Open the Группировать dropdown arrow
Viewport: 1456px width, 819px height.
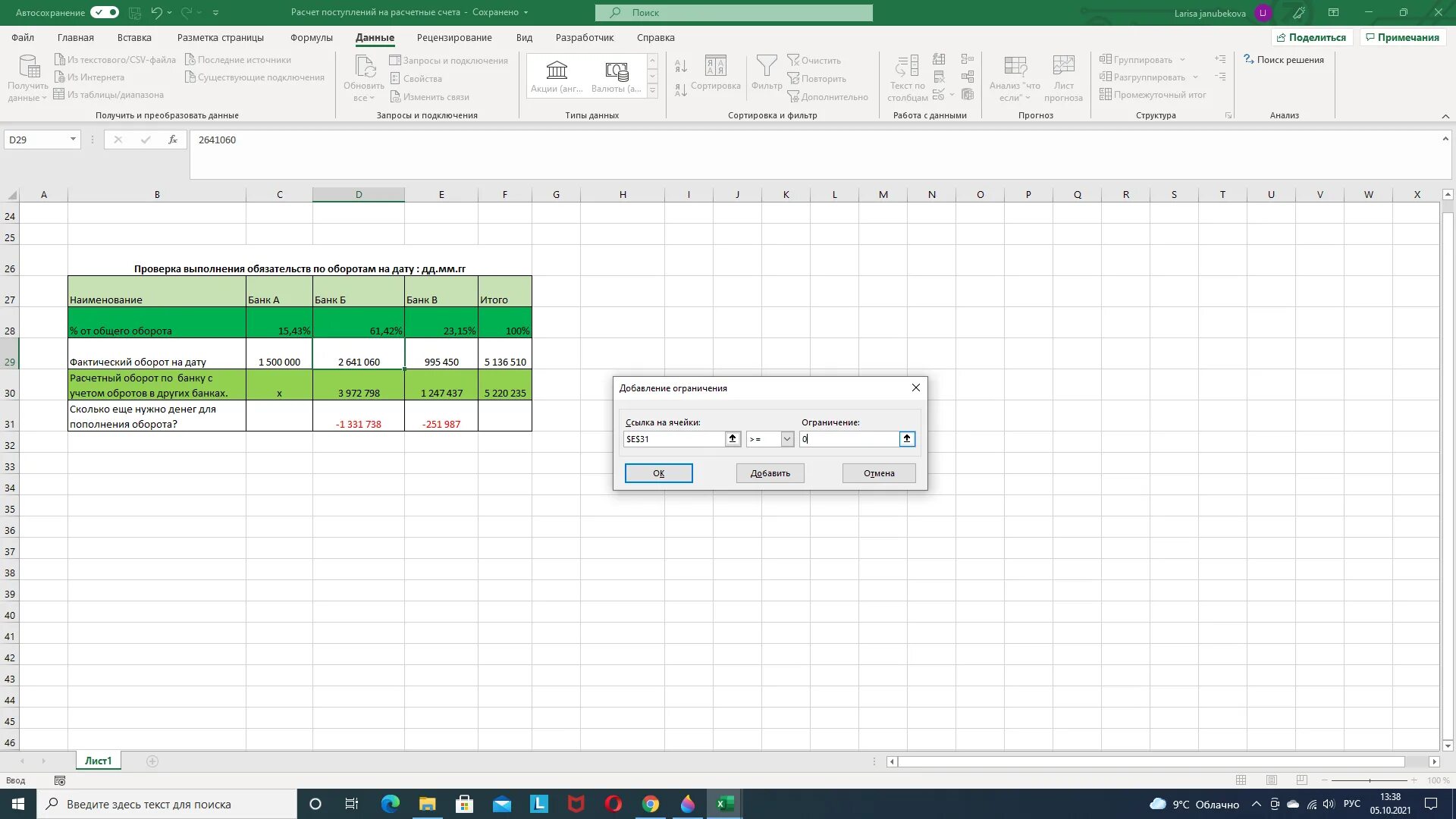coord(1182,60)
